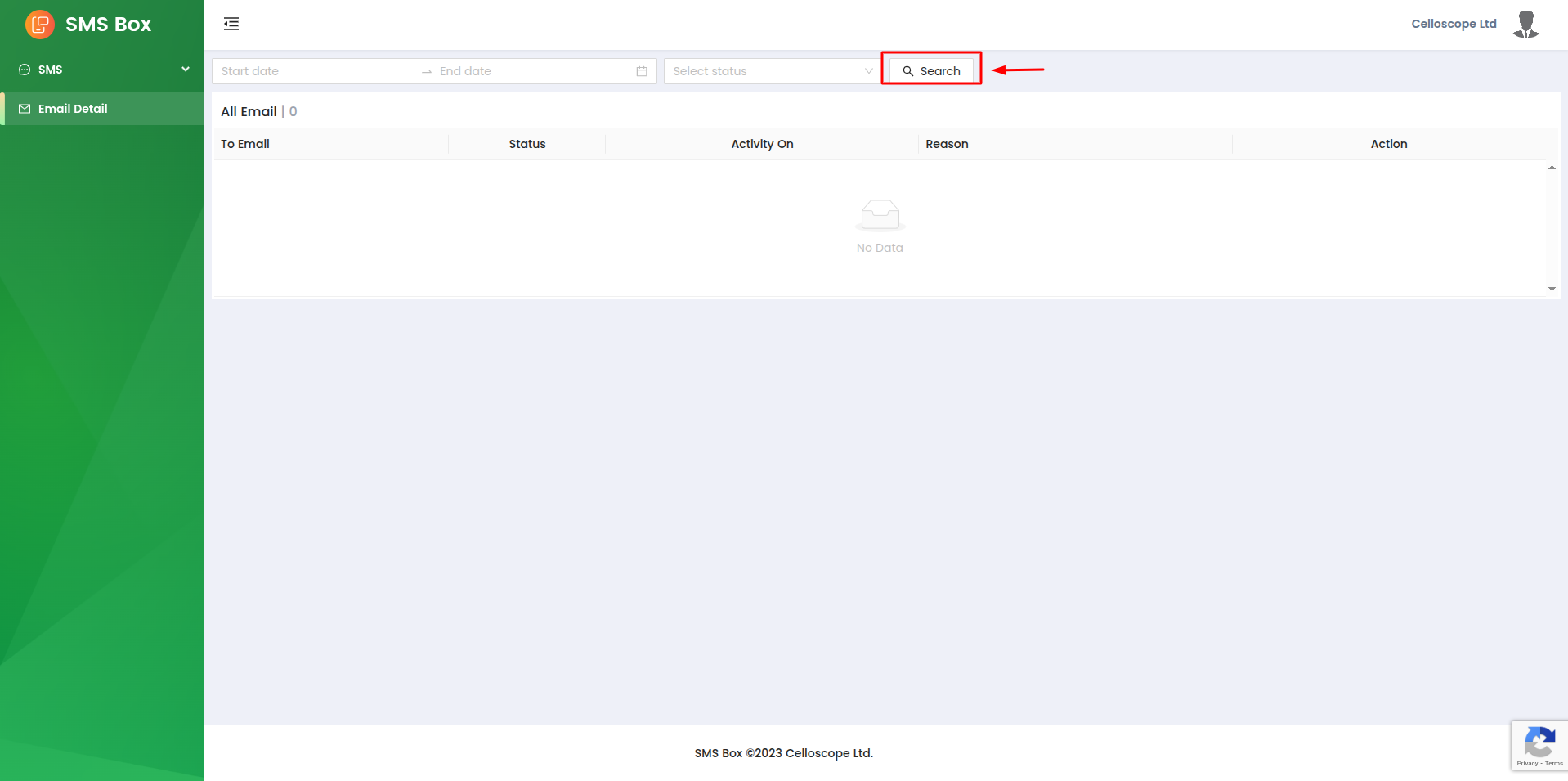Click the empty inbox No Data icon
Viewport: 1568px width, 781px height.
pos(880,215)
